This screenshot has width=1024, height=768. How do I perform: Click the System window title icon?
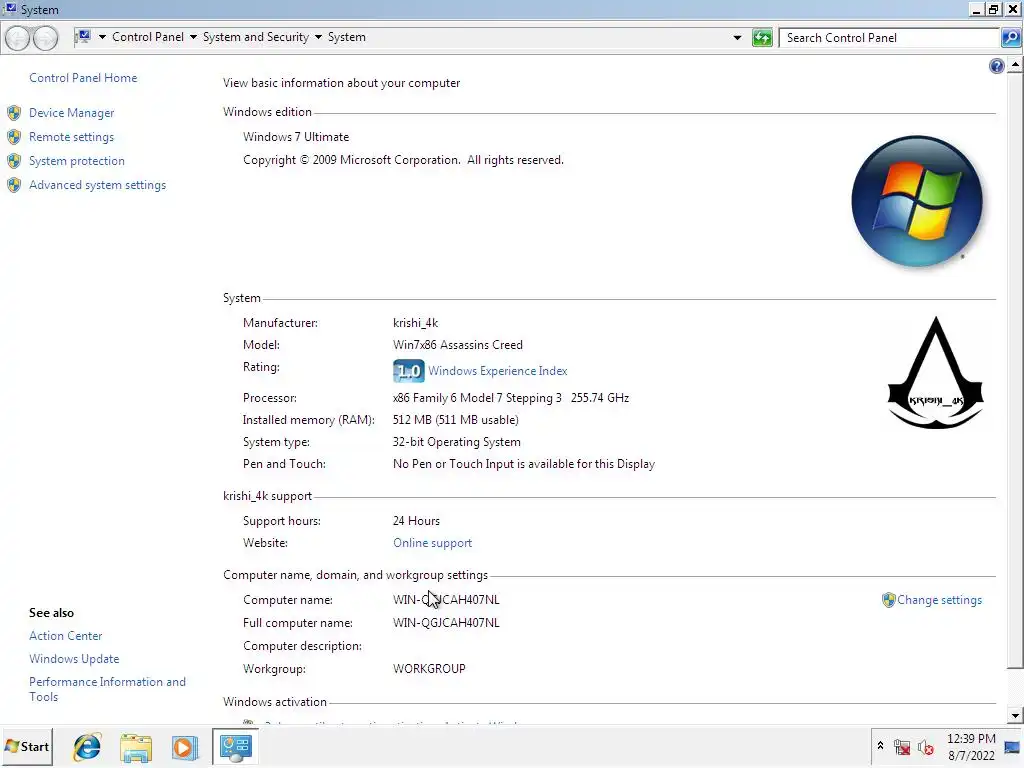[x=10, y=8]
